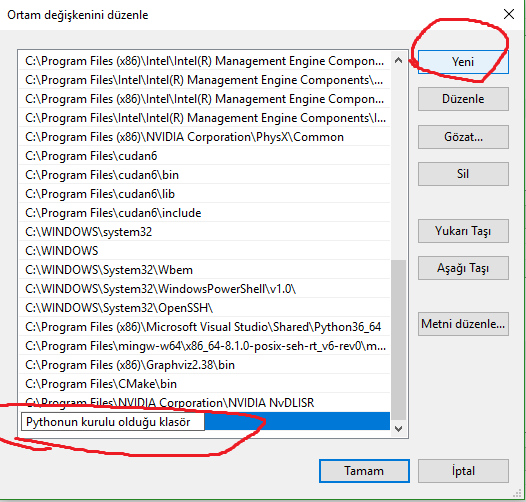The image size is (526, 502).
Task: Open the Gözat... folder browser
Action: pos(463,137)
